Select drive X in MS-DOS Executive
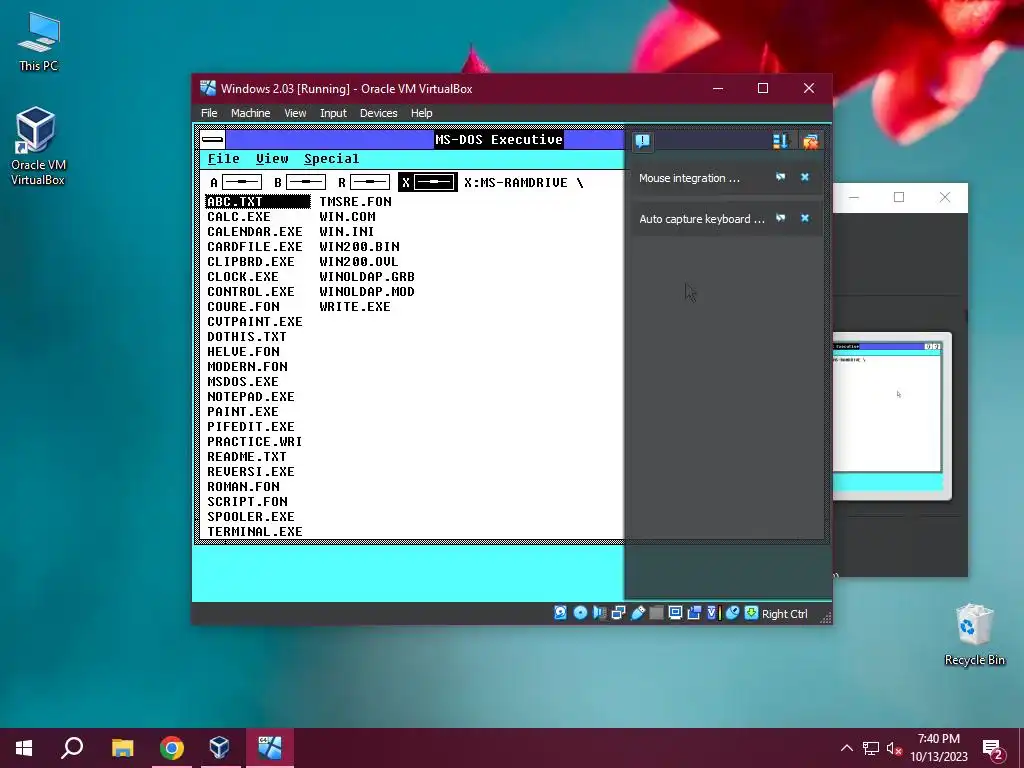 [428, 183]
